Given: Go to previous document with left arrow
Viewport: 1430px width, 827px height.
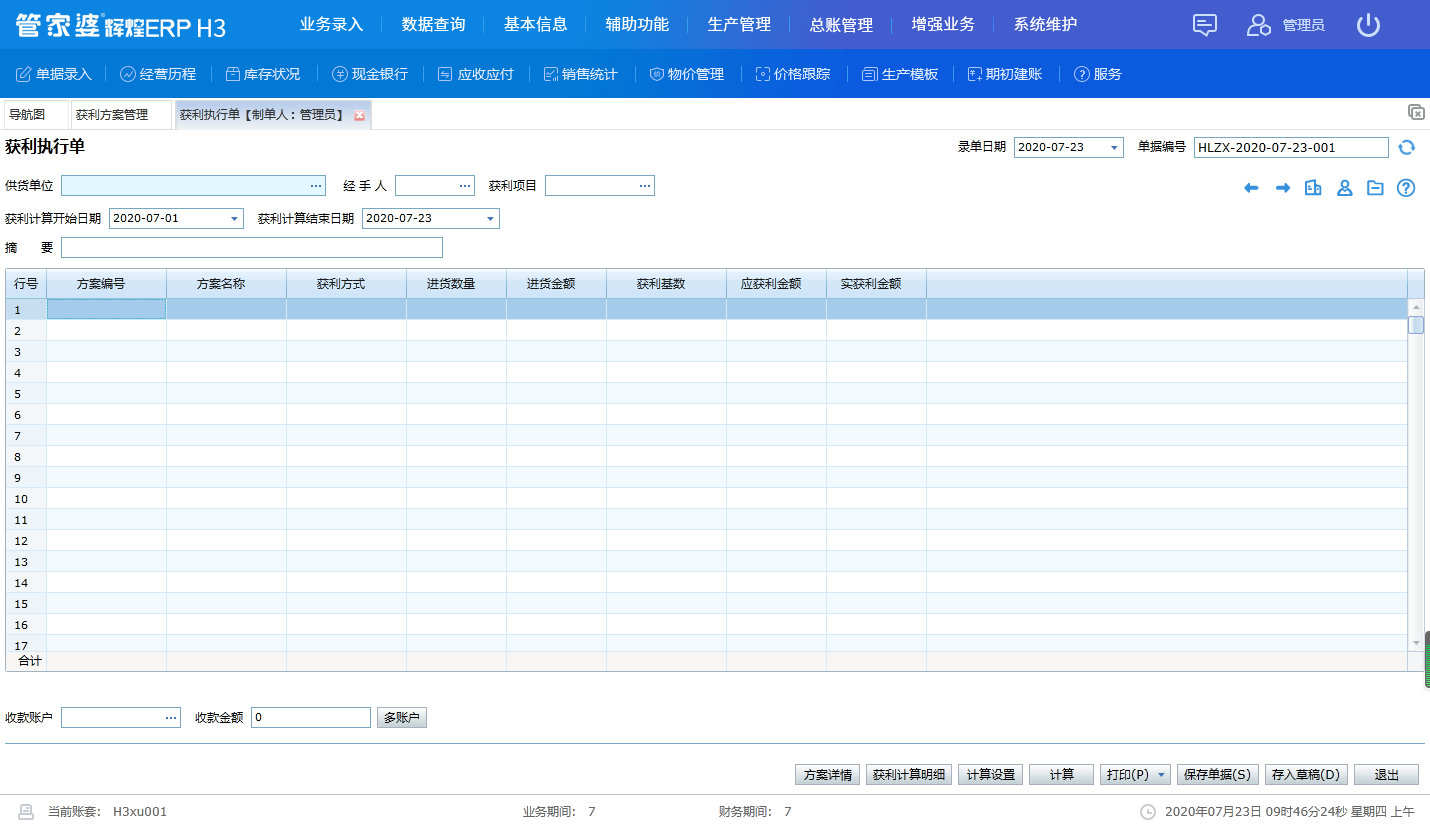Looking at the screenshot, I should coord(1251,188).
